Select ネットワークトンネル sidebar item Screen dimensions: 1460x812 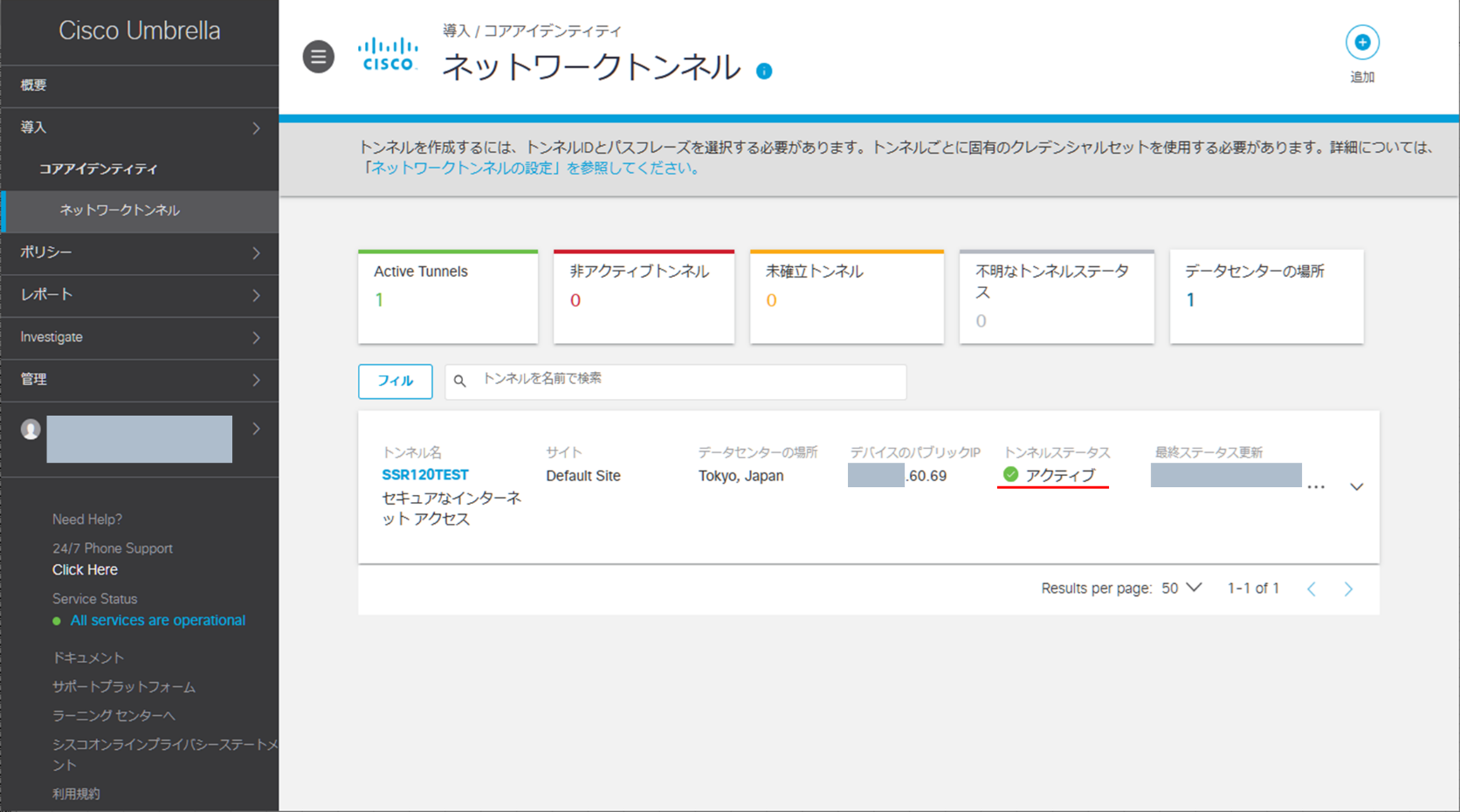(x=140, y=210)
